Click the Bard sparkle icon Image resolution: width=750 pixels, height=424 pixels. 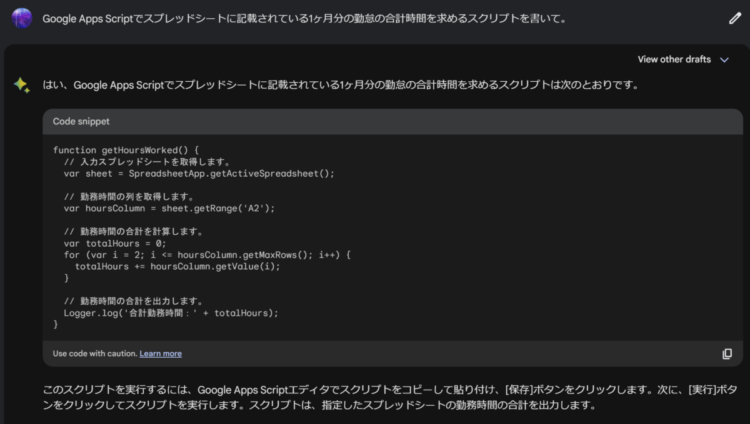click(22, 85)
